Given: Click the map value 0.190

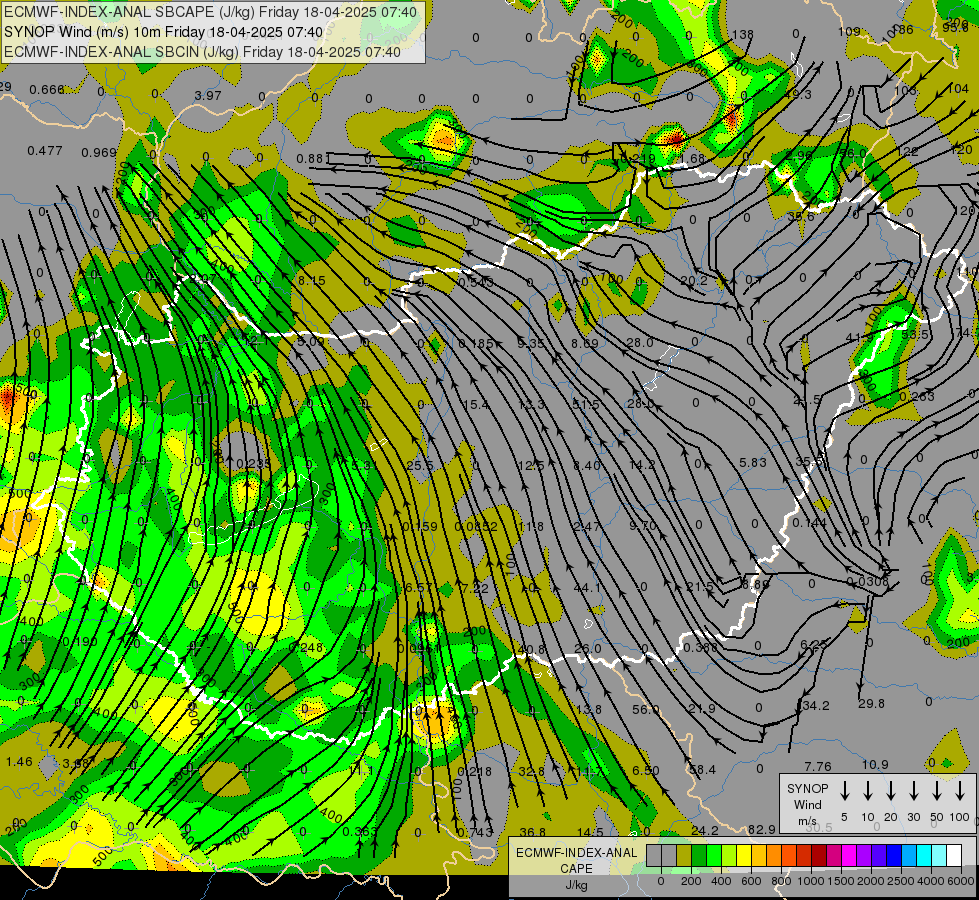Looking at the screenshot, I should click(80, 642).
